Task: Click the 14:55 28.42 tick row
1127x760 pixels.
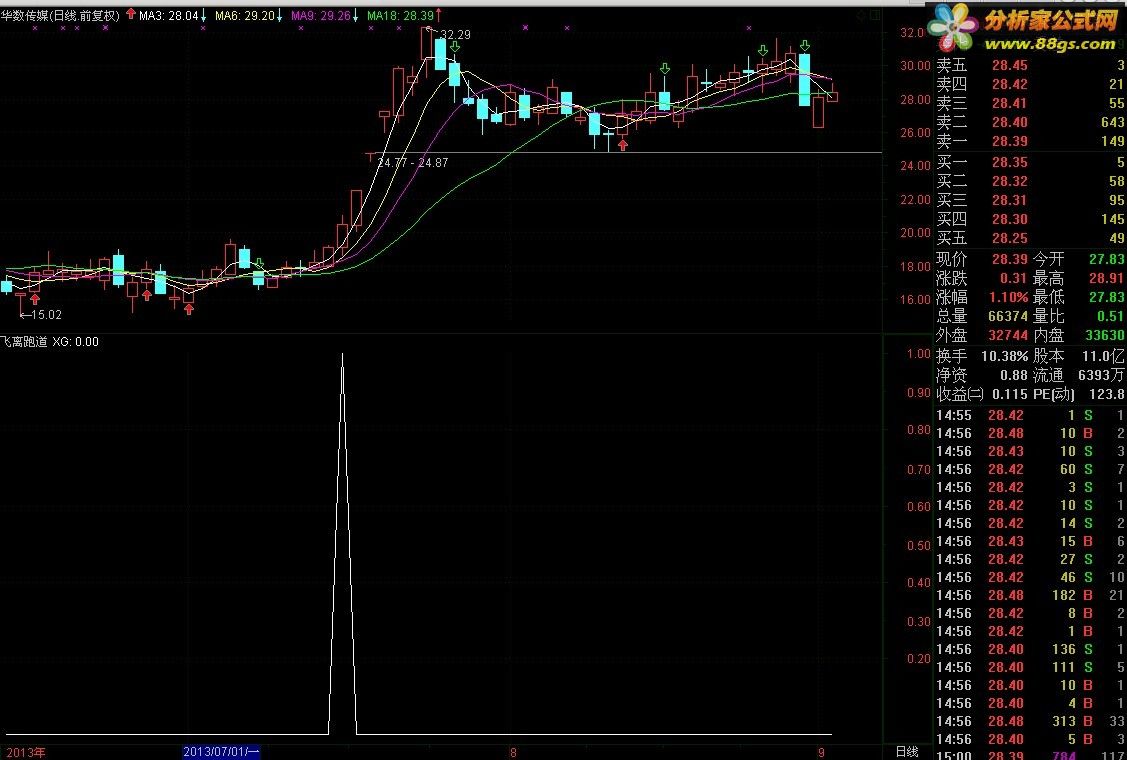Action: (x=1030, y=415)
